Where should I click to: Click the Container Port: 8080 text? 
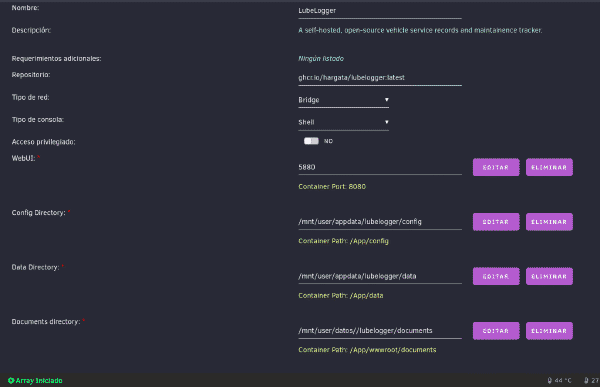(x=332, y=186)
